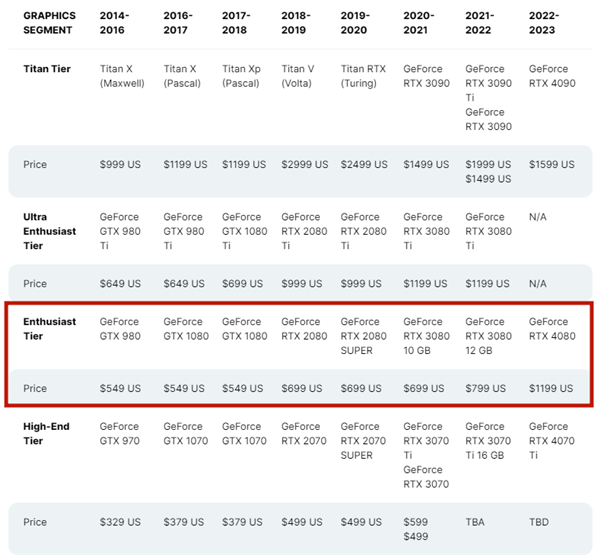Click the TBA High-End price cell
This screenshot has height=555, width=600.
tap(475, 522)
